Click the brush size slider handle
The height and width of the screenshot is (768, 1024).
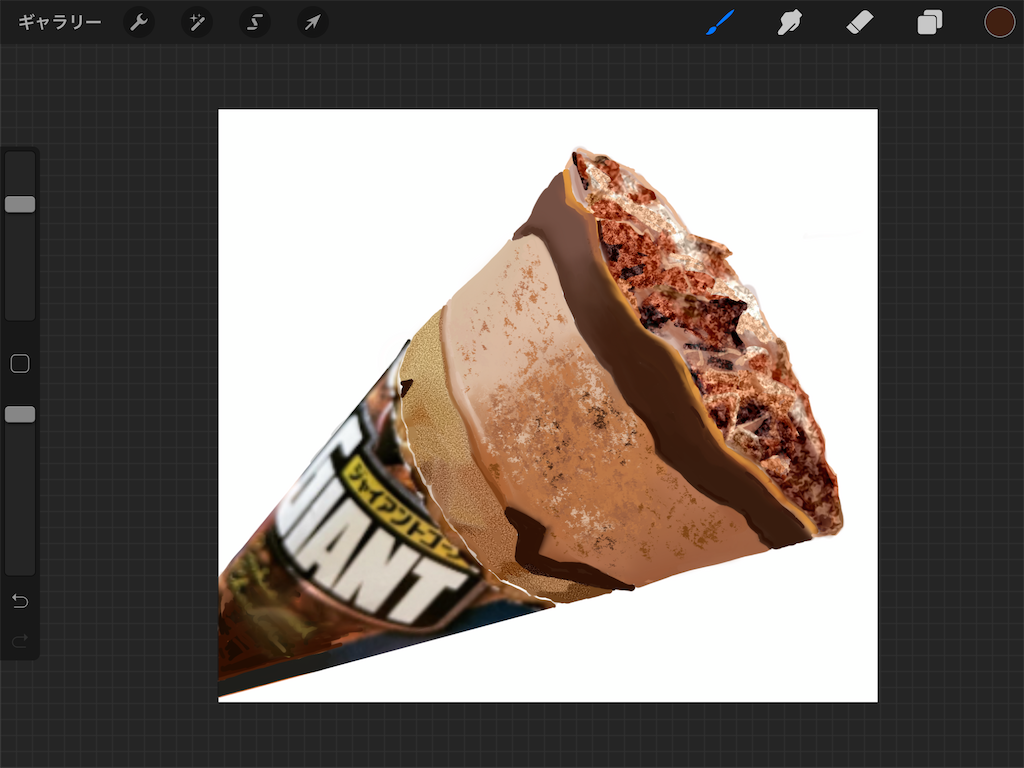(x=20, y=204)
